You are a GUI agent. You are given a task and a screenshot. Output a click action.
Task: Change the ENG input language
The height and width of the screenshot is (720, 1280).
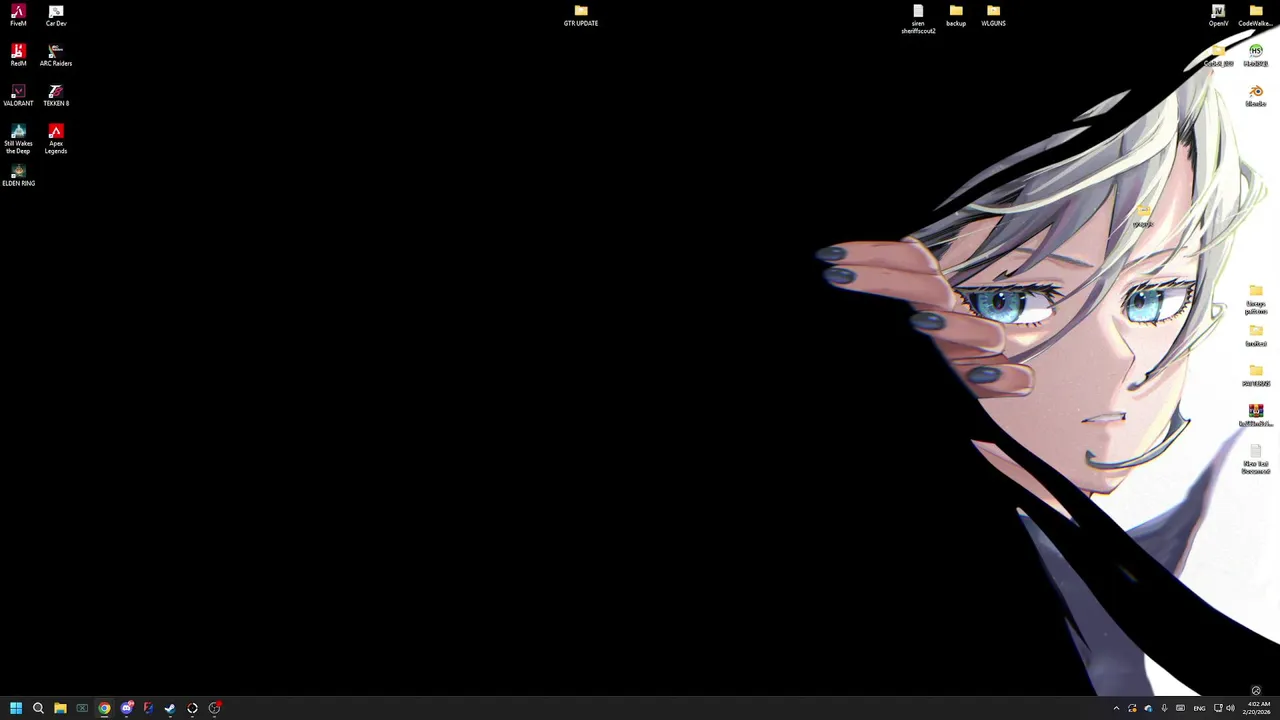[x=1199, y=708]
